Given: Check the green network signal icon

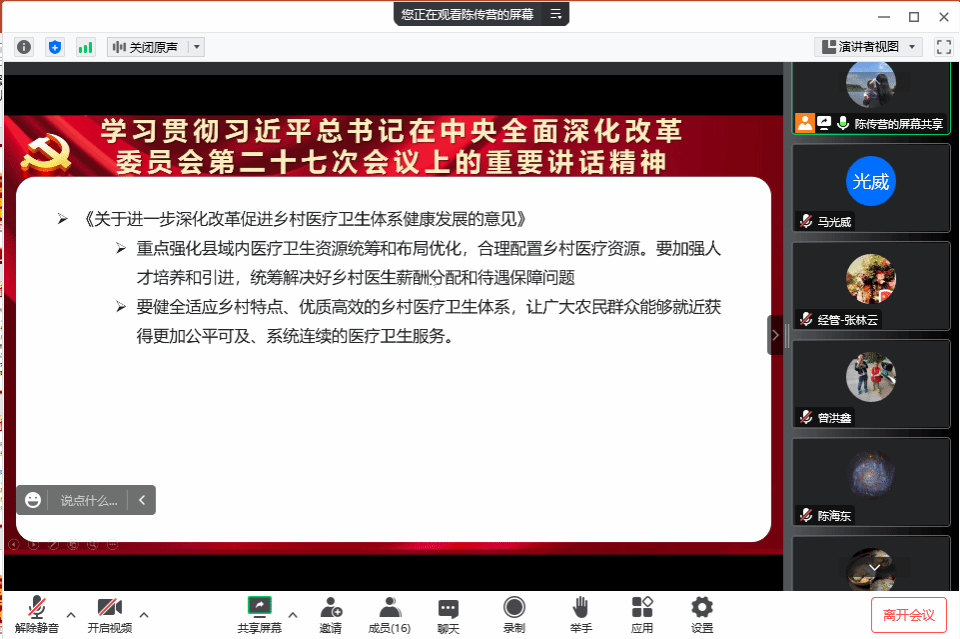Looking at the screenshot, I should tap(85, 47).
